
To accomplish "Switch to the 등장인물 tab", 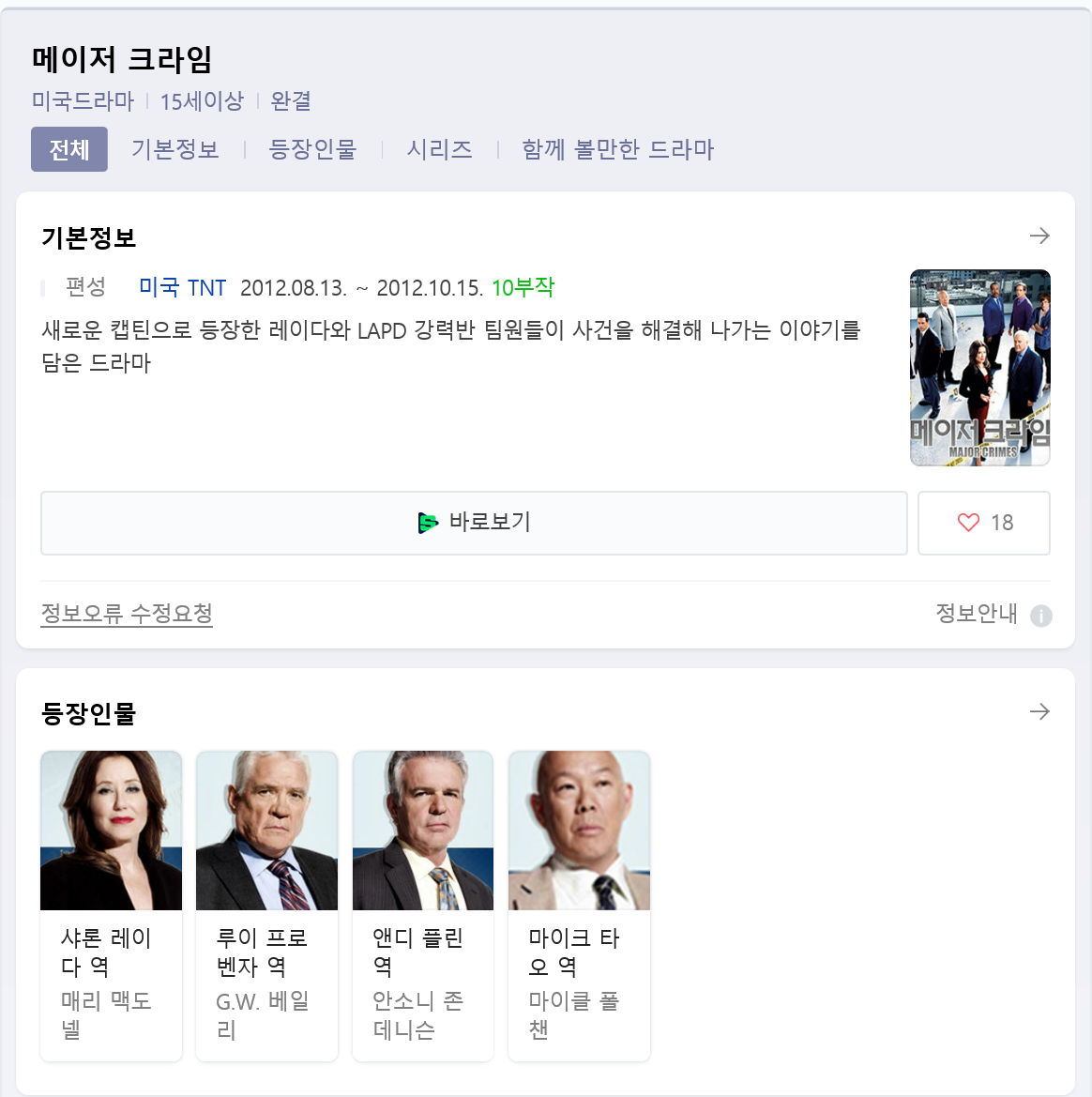I will point(312,149).
